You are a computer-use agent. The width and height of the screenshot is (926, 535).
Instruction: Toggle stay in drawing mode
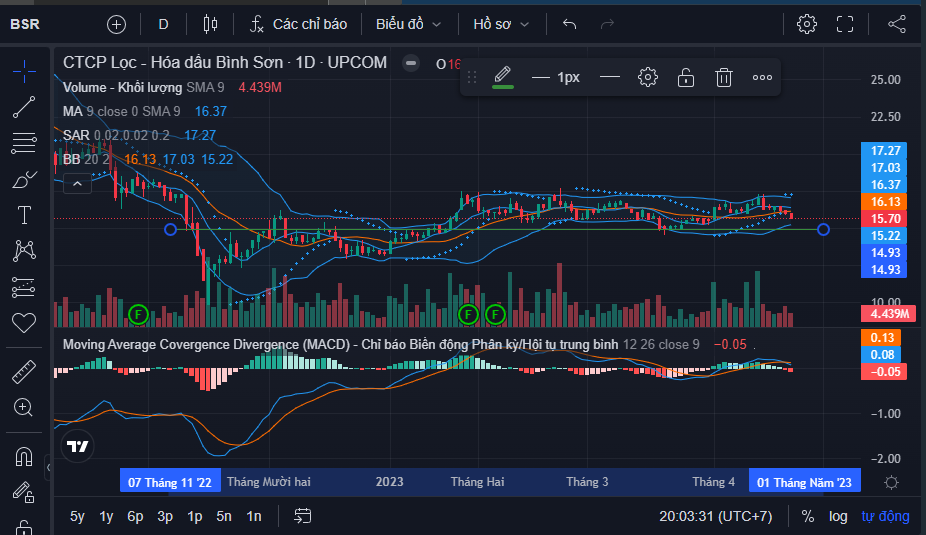24,492
